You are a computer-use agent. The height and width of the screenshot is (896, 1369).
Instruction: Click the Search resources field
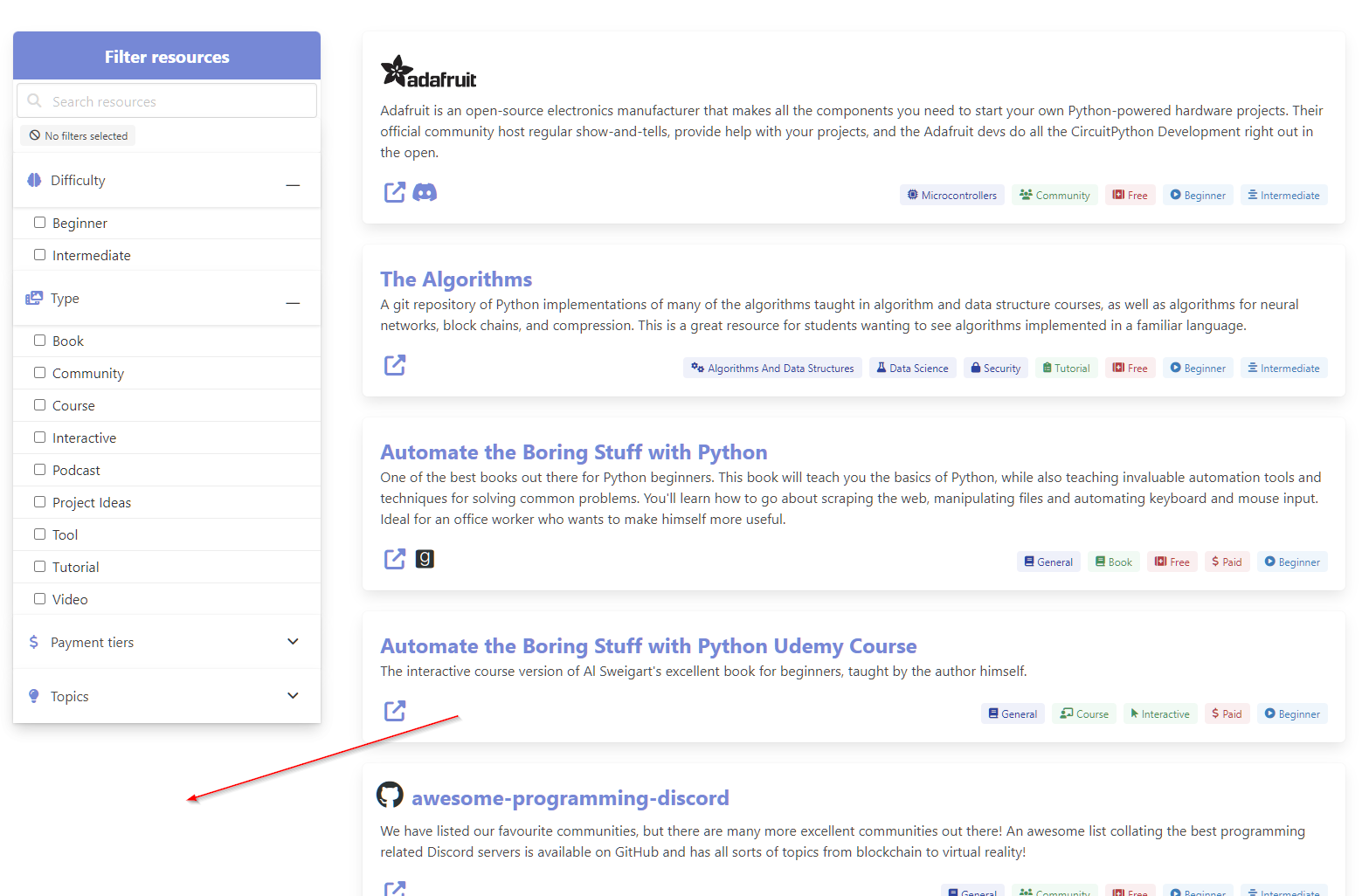(167, 100)
